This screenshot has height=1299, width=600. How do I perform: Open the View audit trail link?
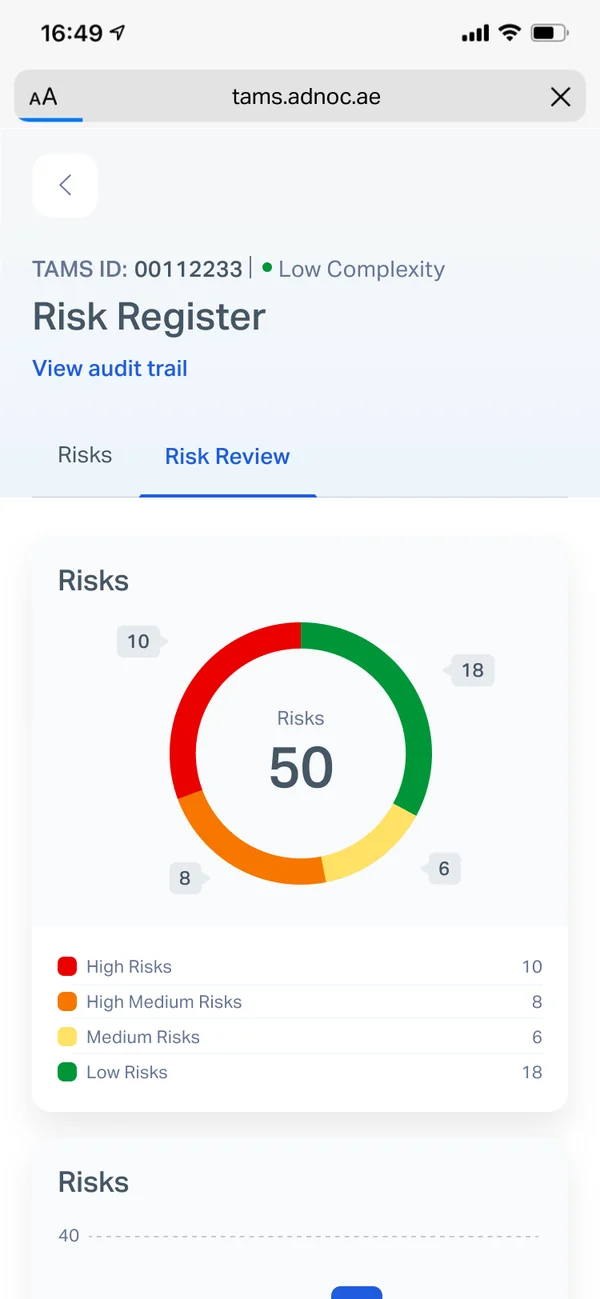(x=110, y=368)
